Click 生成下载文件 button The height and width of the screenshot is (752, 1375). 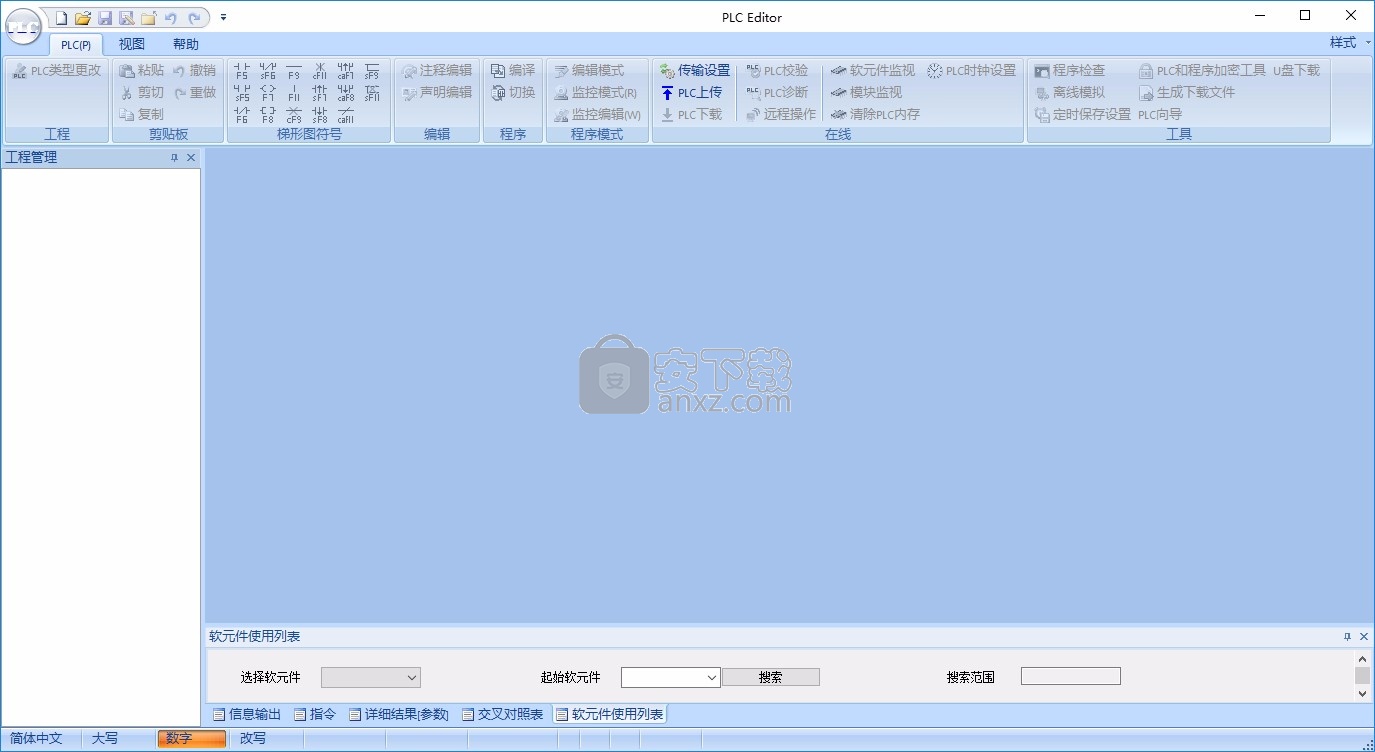coord(1187,92)
